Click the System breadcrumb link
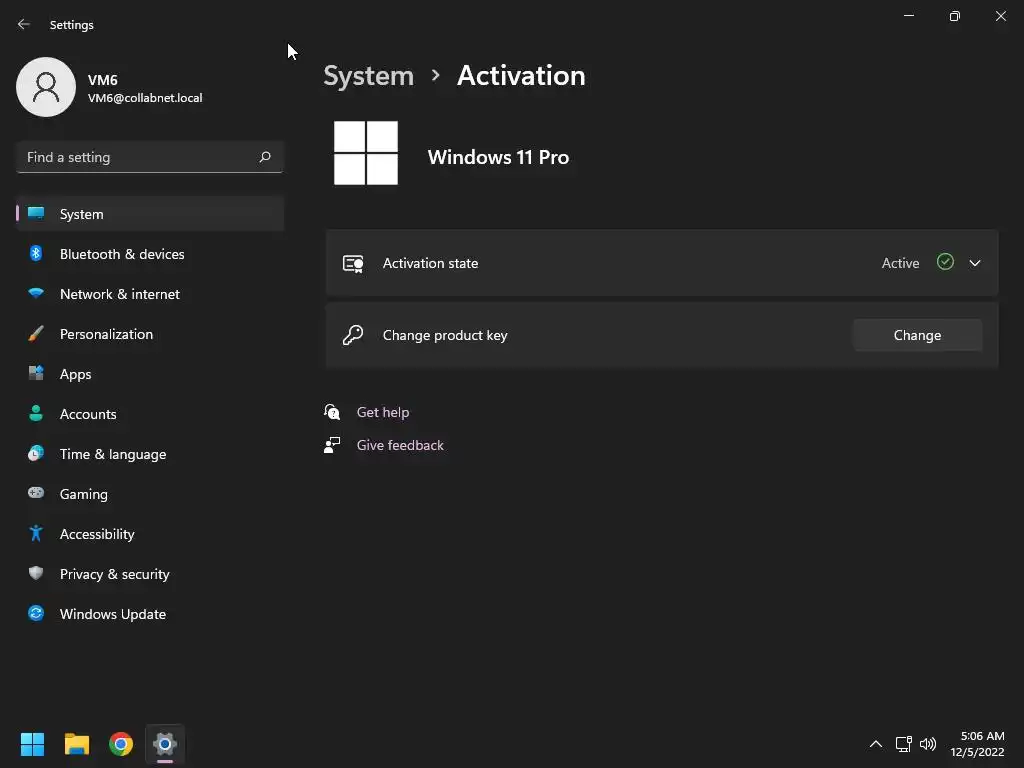1024x768 pixels. [x=368, y=76]
